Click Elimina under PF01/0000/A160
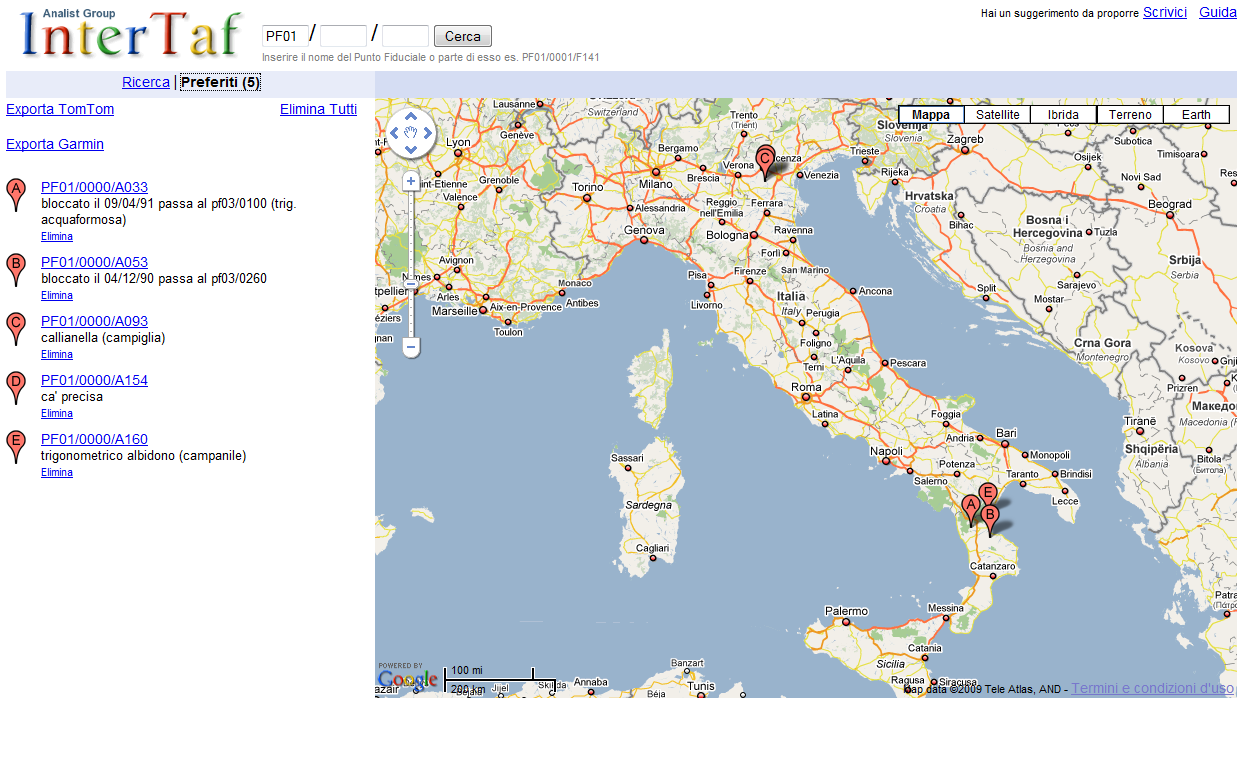 pos(57,473)
